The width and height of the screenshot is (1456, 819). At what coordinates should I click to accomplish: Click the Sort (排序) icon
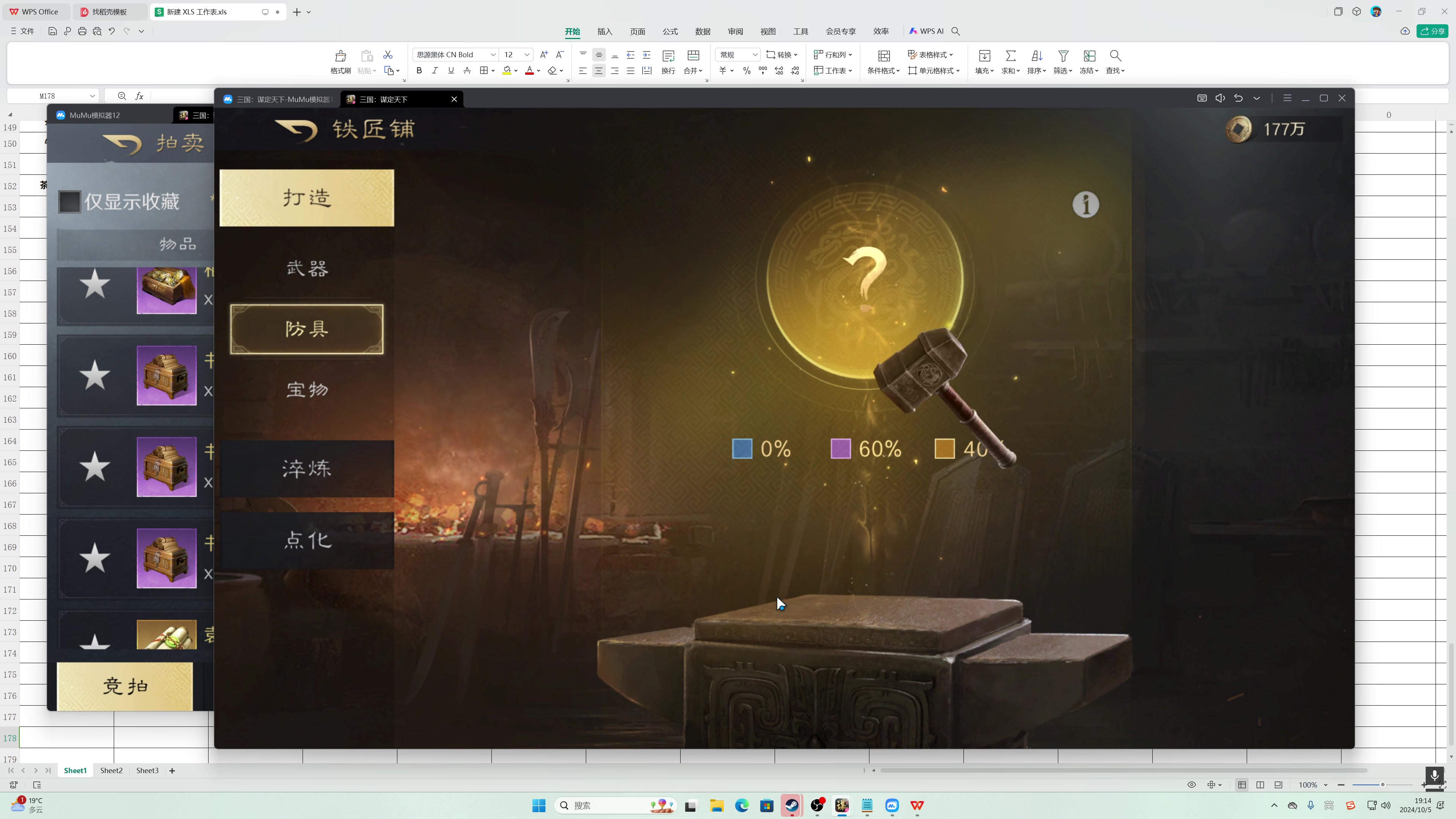[1037, 55]
